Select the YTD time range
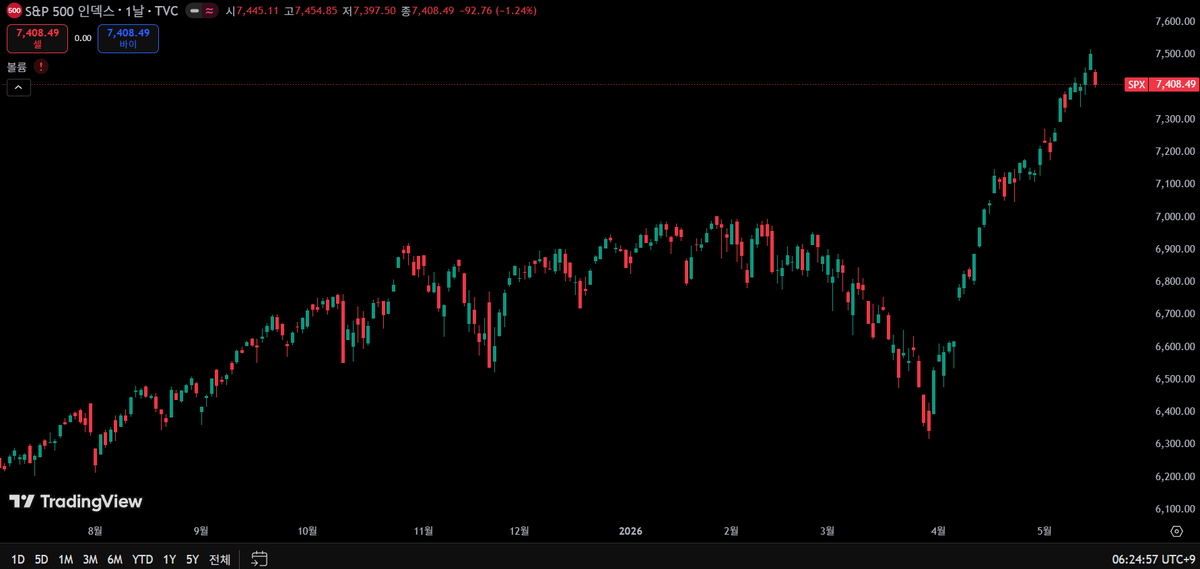1200x569 pixels. pyautogui.click(x=143, y=559)
